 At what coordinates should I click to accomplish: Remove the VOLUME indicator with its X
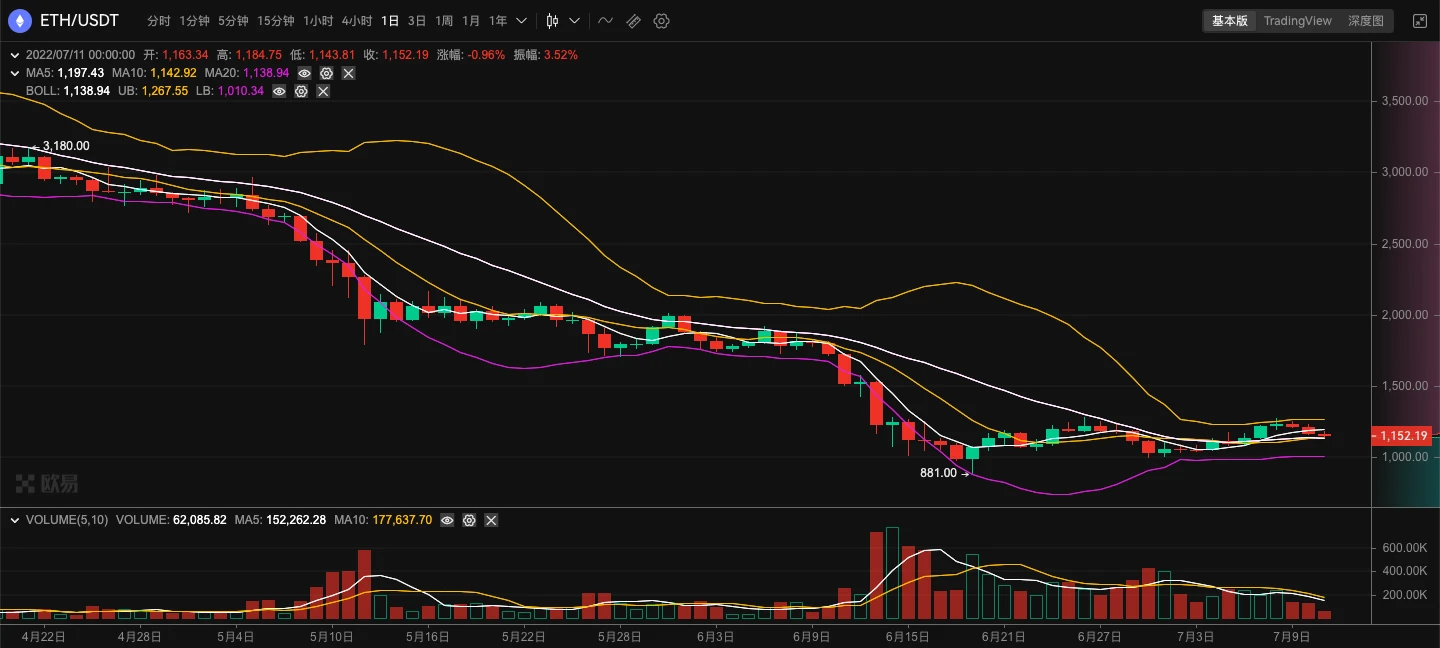click(490, 520)
